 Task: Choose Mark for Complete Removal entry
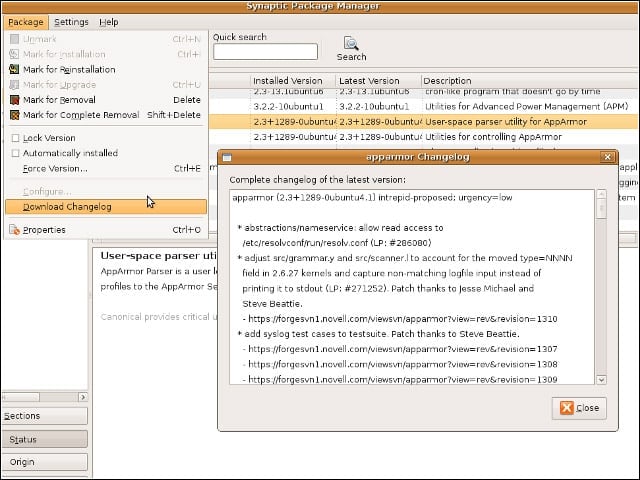[105, 115]
